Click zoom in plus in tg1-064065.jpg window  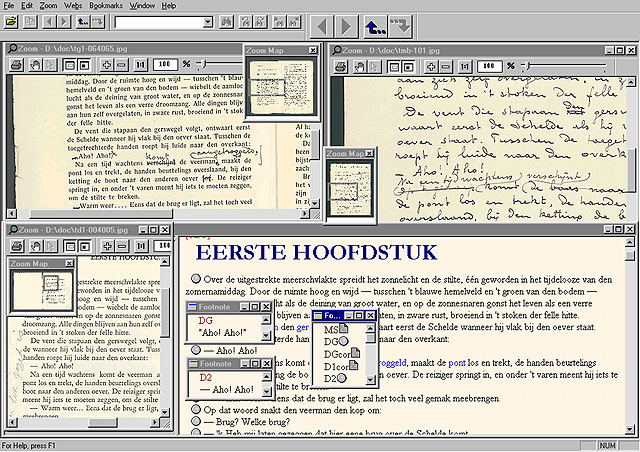(x=107, y=65)
